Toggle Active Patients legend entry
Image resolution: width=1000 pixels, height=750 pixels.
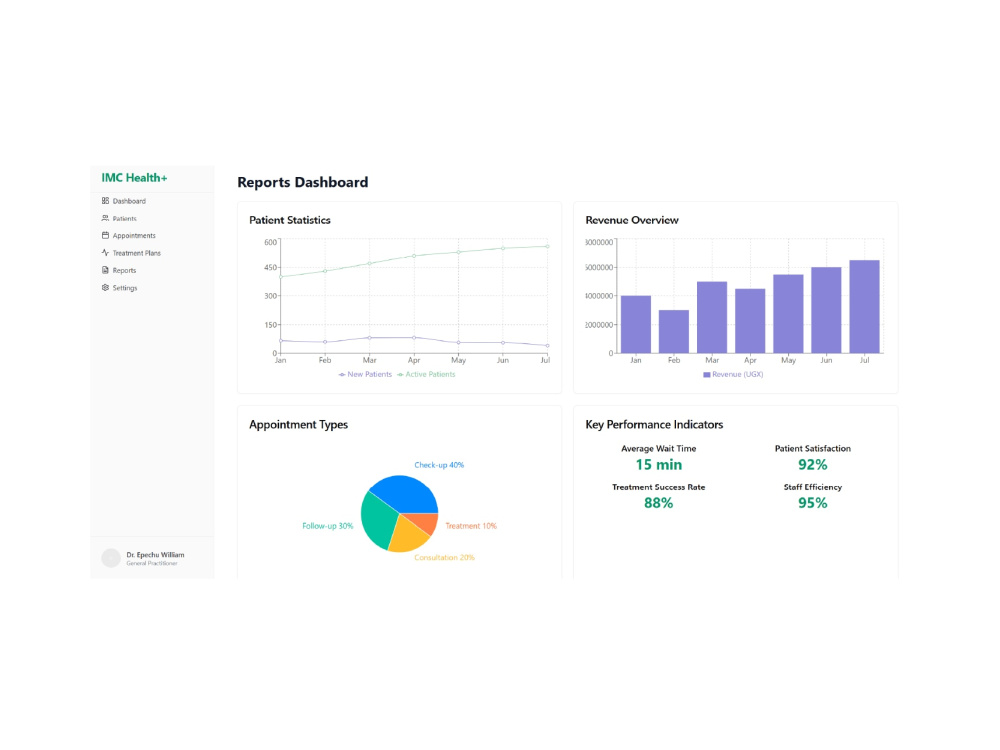(x=426, y=374)
